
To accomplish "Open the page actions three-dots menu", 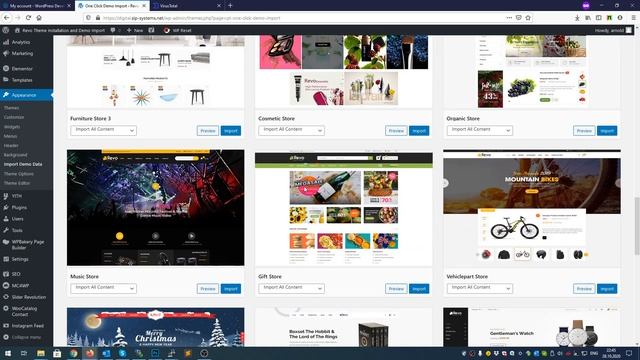I will 509,18.
